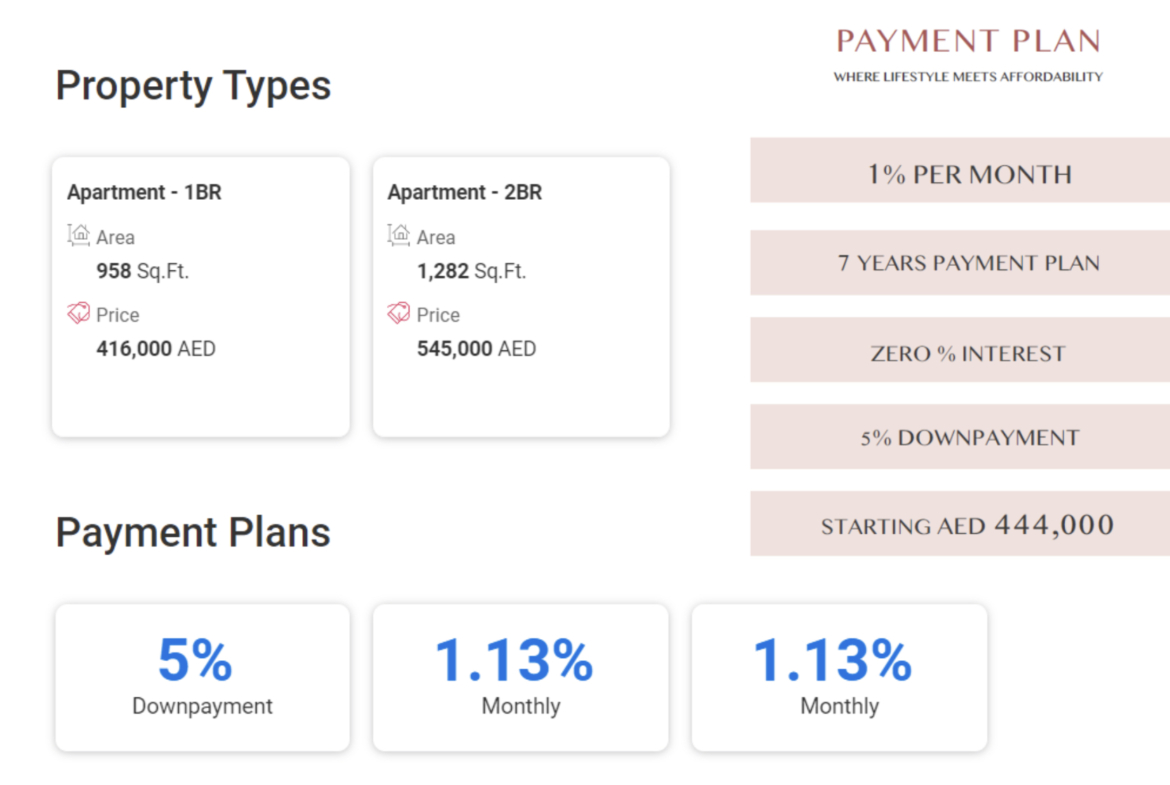Click the area icon in the 2BR card
Image resolution: width=1170 pixels, height=785 pixels.
point(399,236)
